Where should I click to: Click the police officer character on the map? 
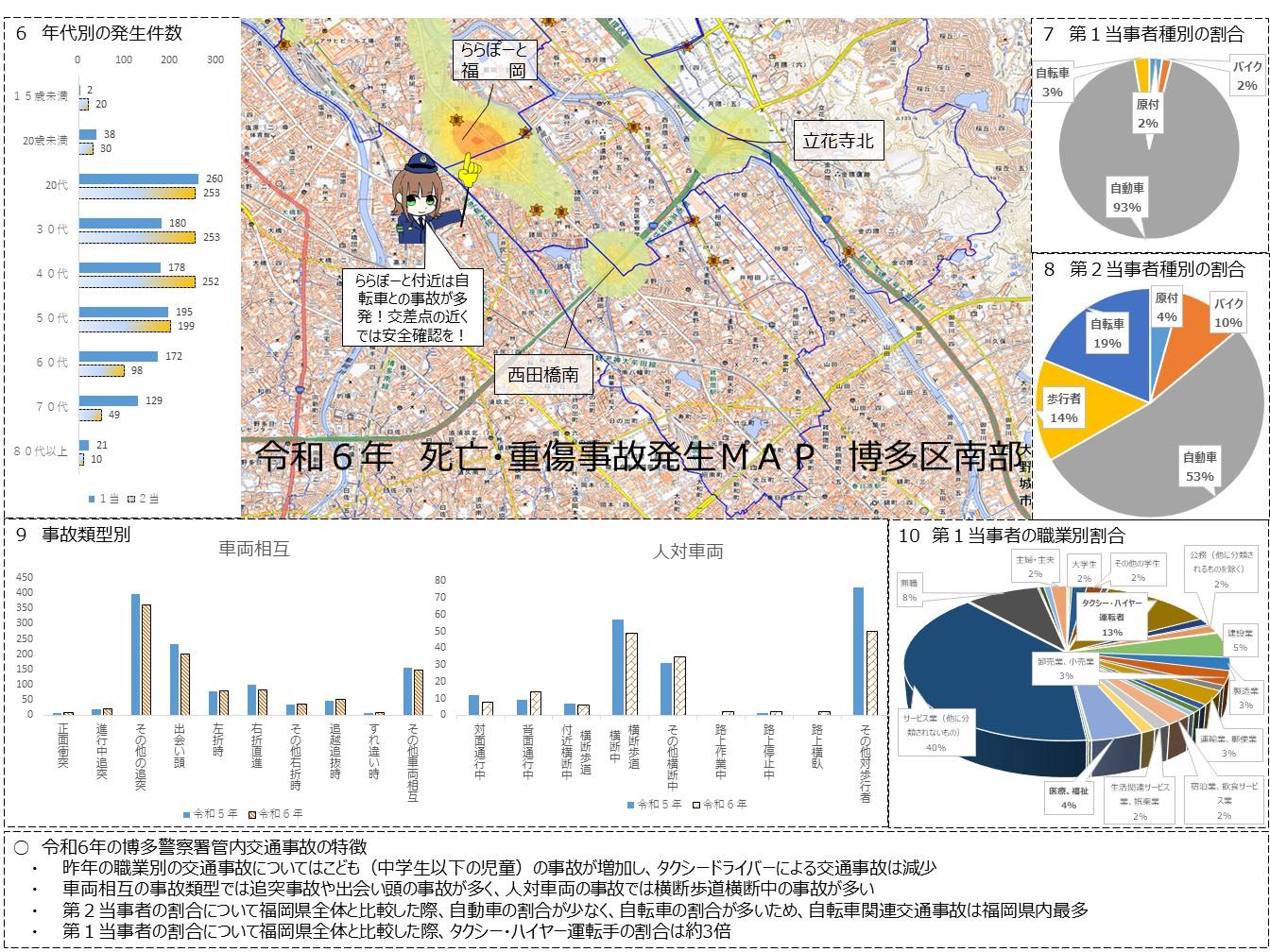coord(423,199)
